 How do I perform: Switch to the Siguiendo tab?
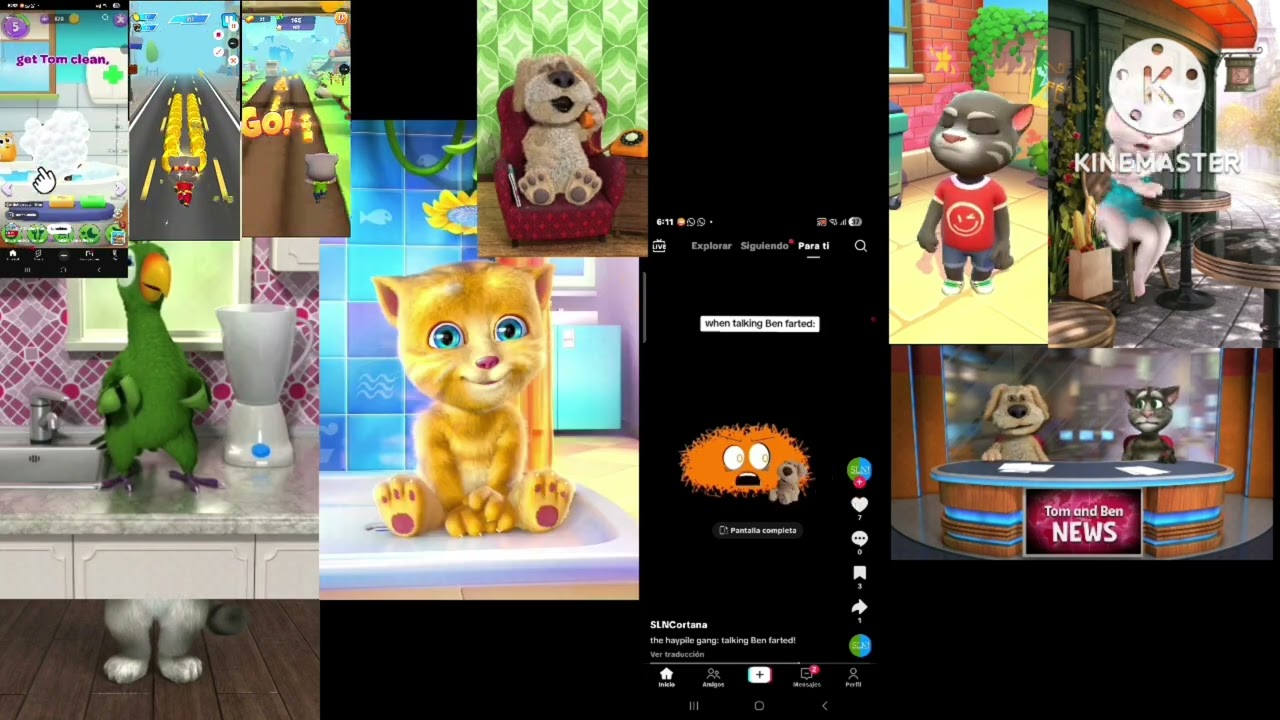pyautogui.click(x=764, y=246)
